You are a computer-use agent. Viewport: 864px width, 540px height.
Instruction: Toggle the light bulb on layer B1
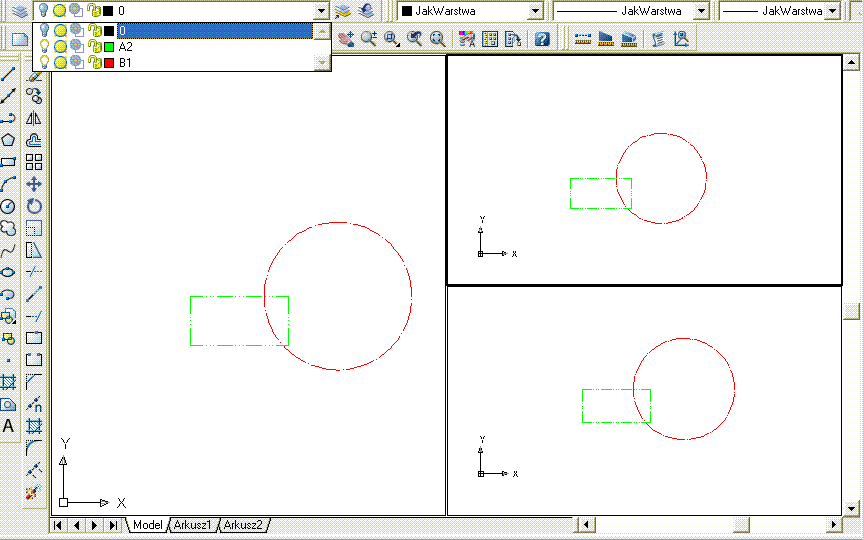tap(44, 62)
